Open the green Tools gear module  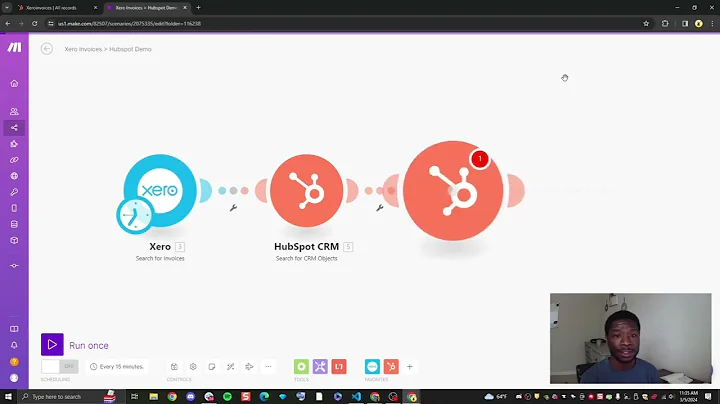tap(301, 366)
